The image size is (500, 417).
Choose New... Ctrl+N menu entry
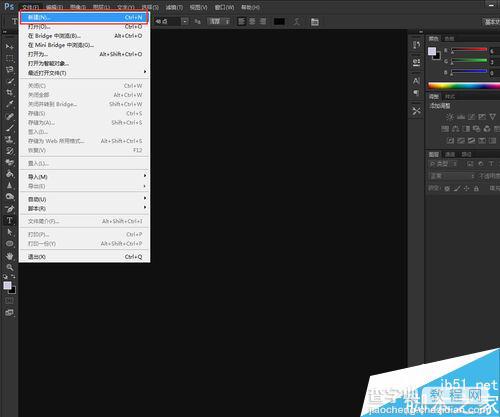click(x=84, y=17)
